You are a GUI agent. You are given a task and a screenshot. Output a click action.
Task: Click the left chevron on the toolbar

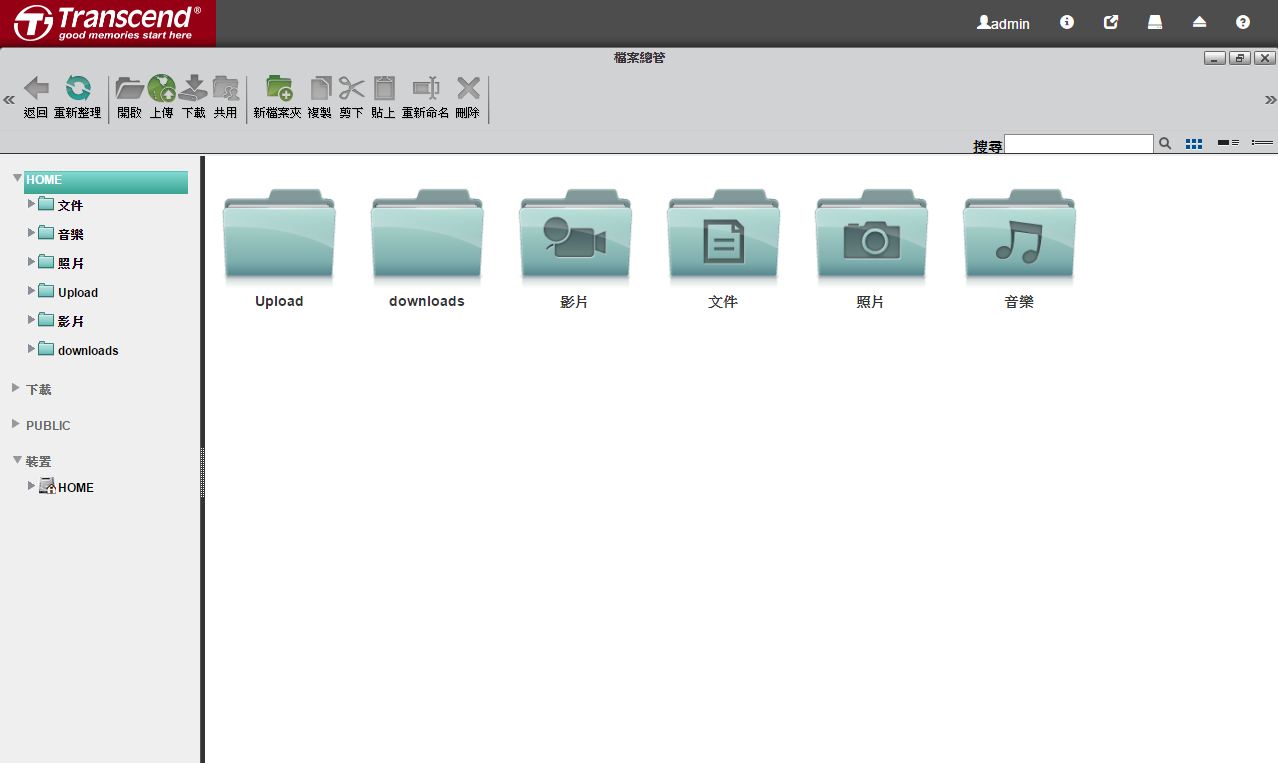9,100
